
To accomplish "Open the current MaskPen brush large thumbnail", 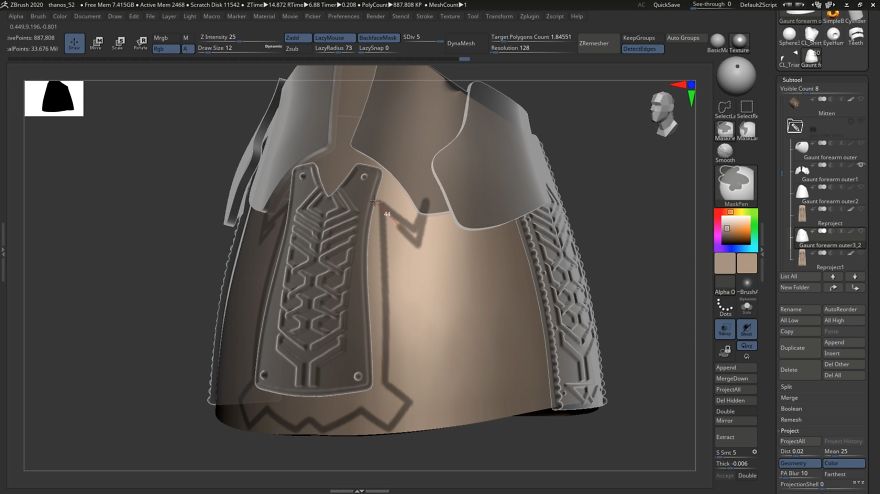I will pos(736,185).
